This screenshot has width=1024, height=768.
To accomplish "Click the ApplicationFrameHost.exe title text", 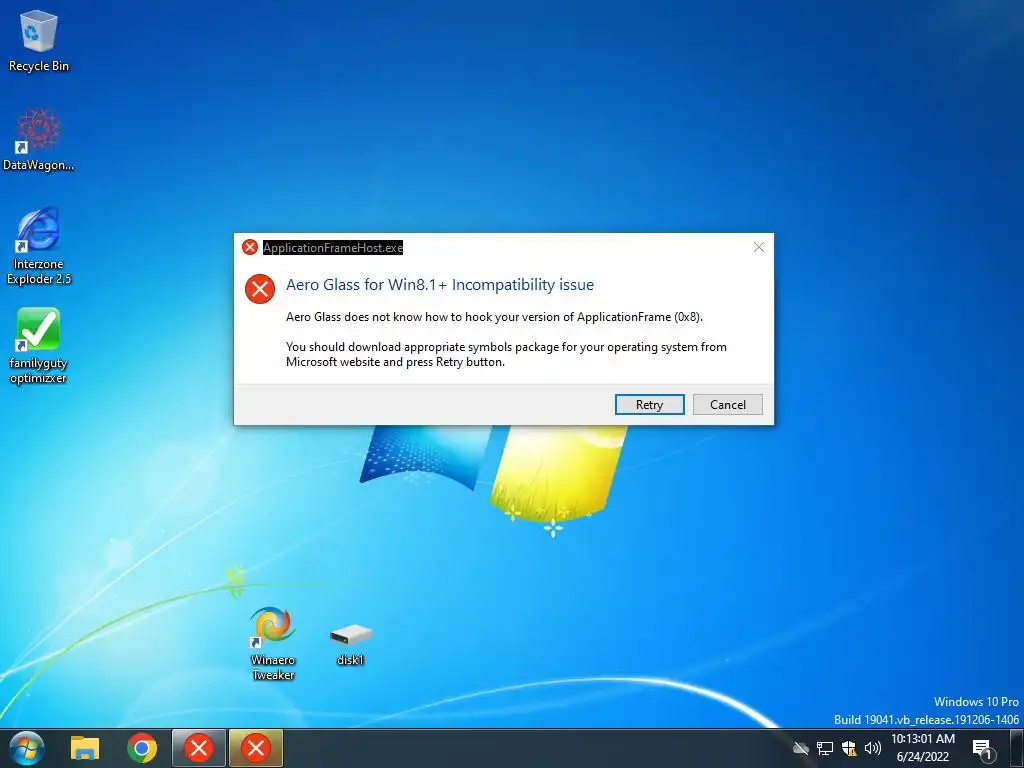I will click(332, 248).
